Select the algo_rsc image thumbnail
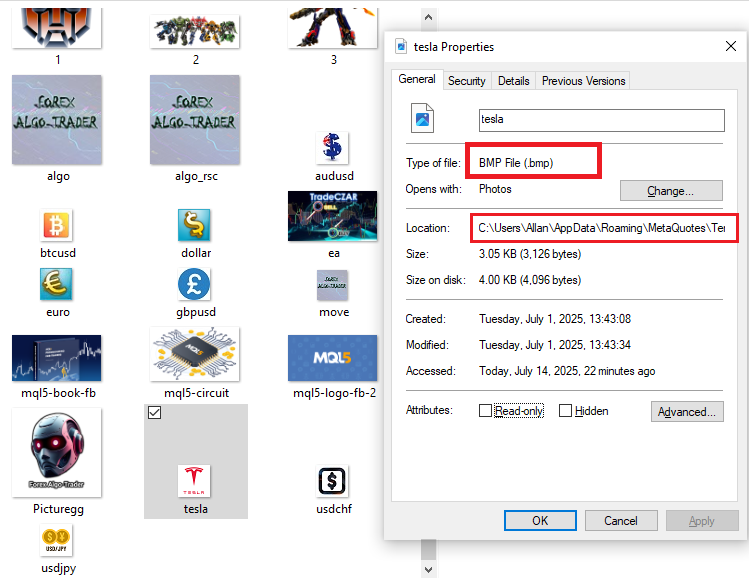The image size is (749, 579). coord(195,120)
